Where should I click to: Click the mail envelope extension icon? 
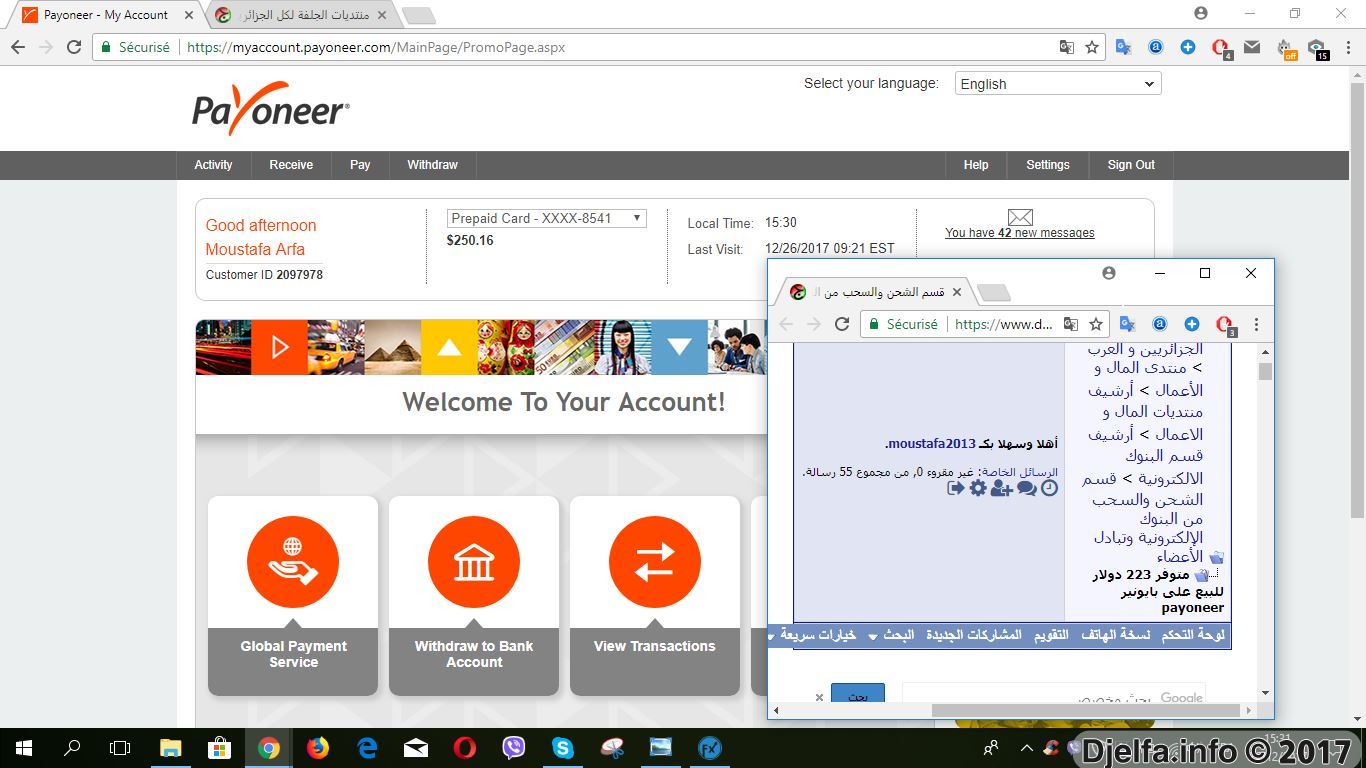pyautogui.click(x=1252, y=47)
